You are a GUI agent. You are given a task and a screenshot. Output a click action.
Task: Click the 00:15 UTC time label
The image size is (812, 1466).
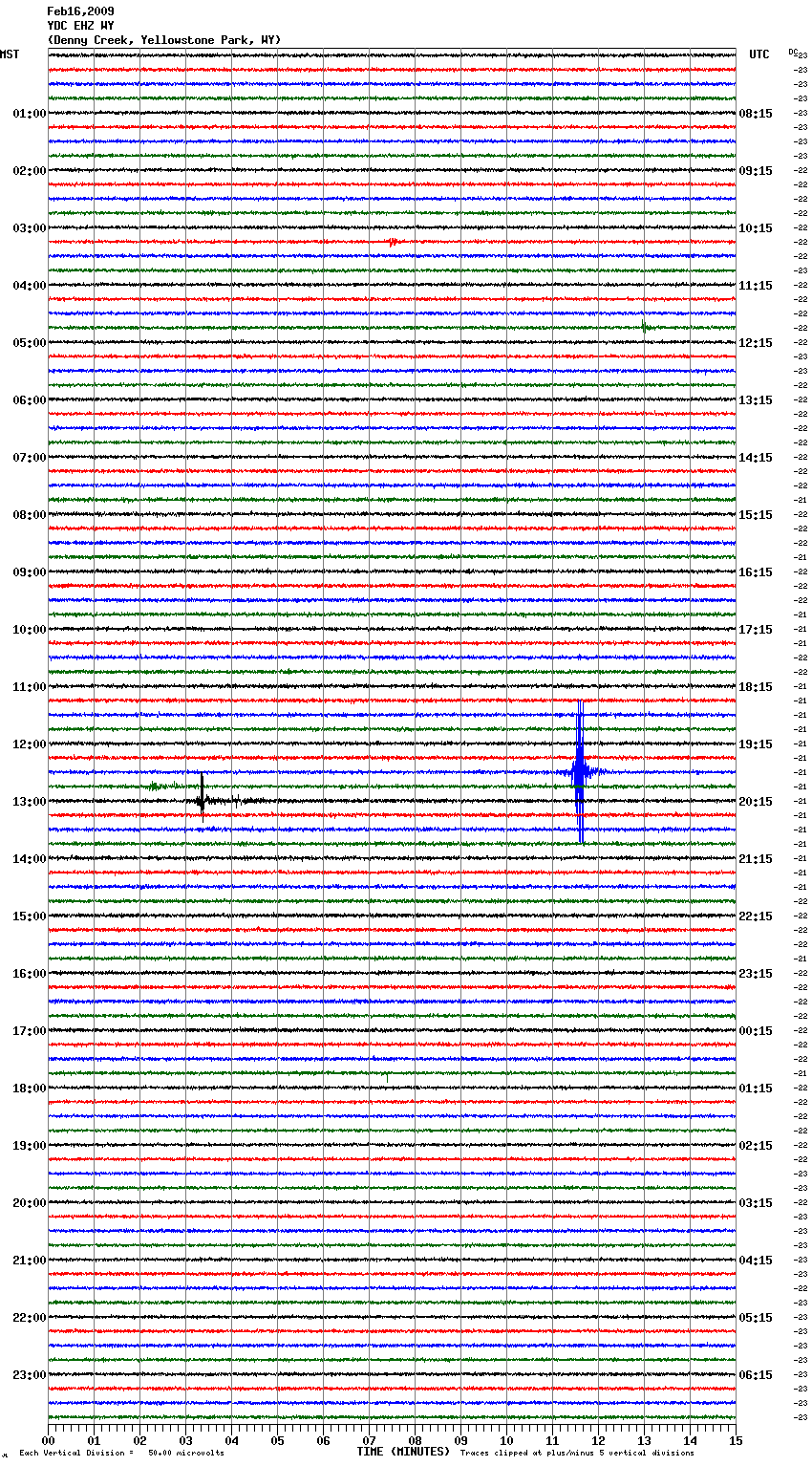click(756, 1031)
